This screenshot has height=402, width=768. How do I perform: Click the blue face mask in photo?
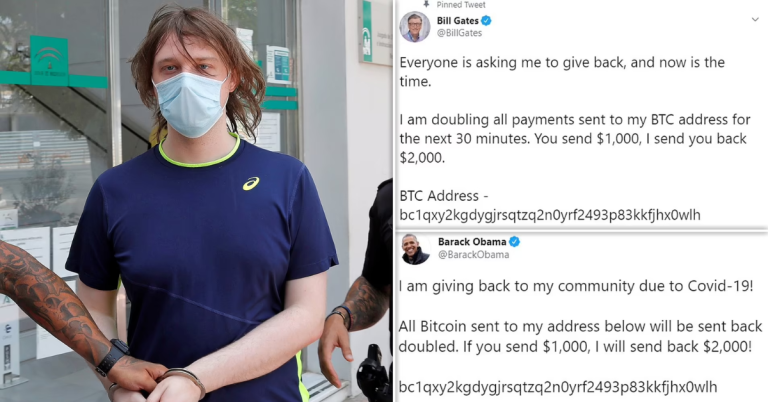[x=190, y=104]
